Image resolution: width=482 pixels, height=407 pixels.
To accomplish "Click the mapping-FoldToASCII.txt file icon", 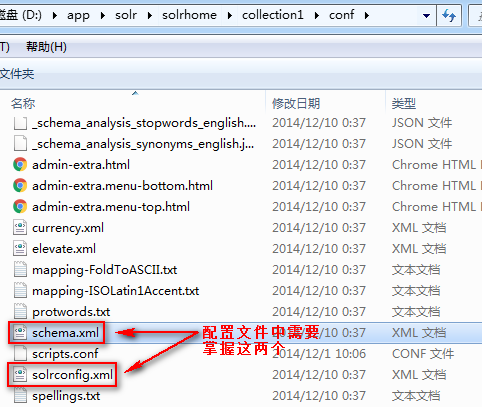I will [20, 270].
